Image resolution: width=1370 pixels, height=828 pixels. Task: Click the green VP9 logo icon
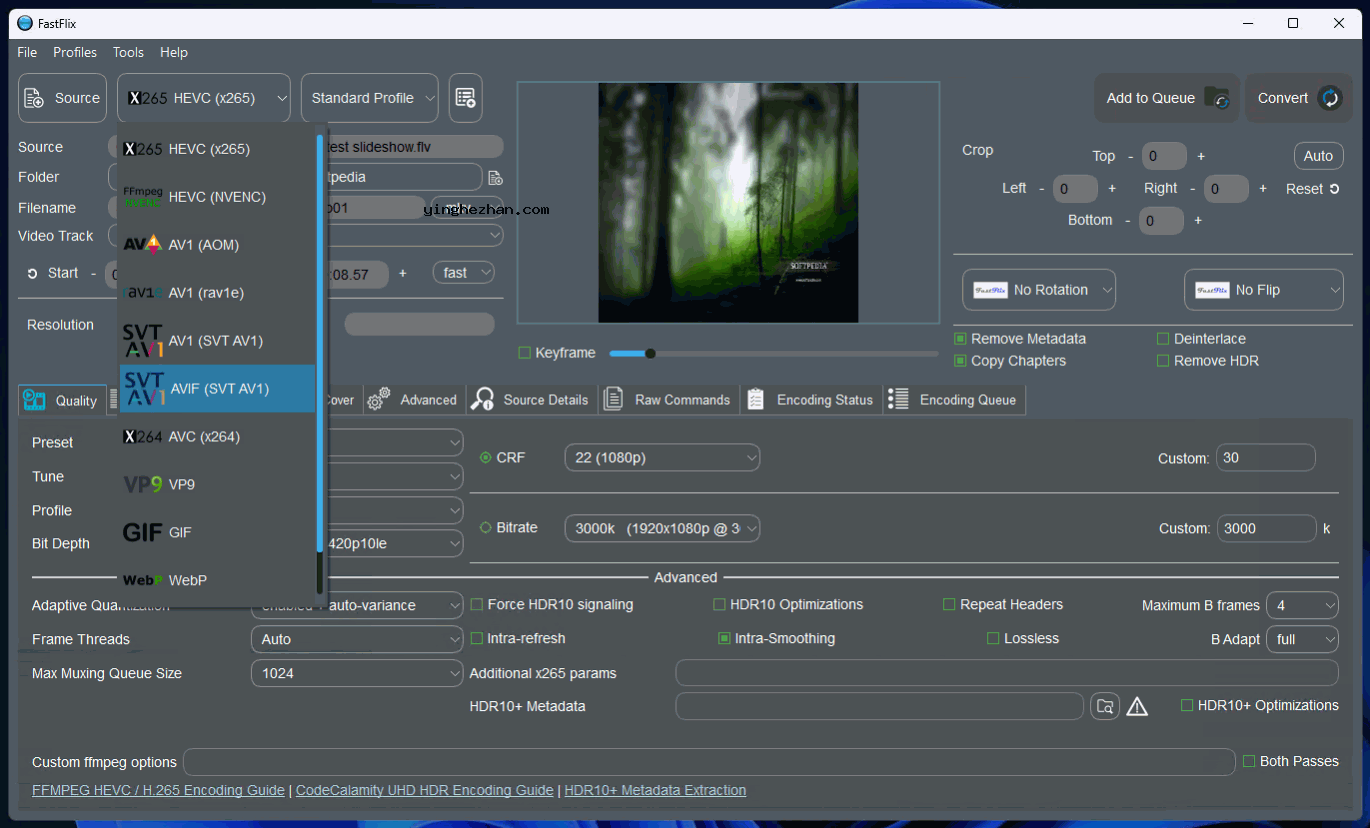(x=143, y=484)
